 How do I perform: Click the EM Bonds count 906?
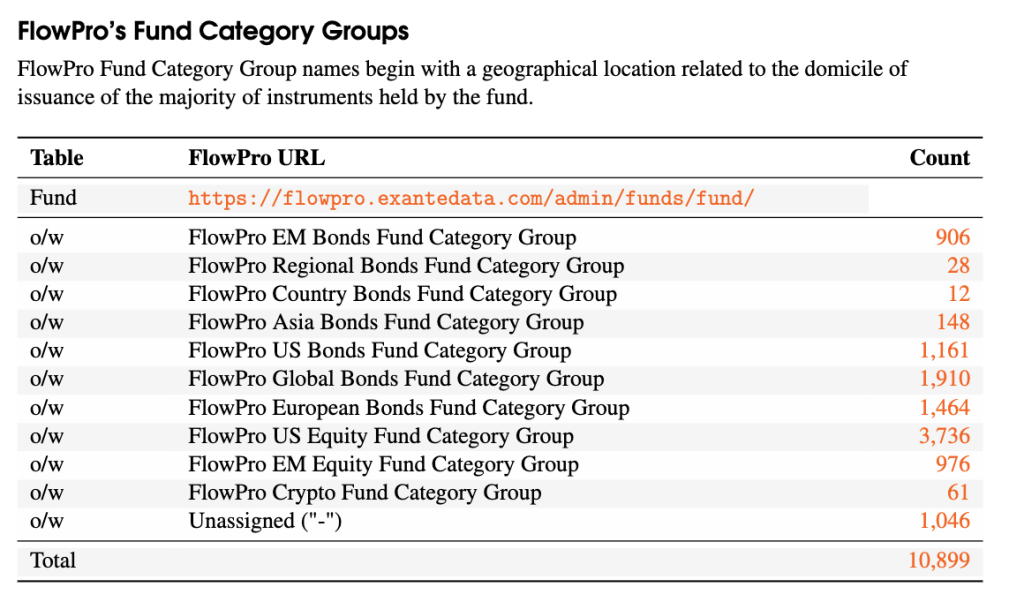952,238
